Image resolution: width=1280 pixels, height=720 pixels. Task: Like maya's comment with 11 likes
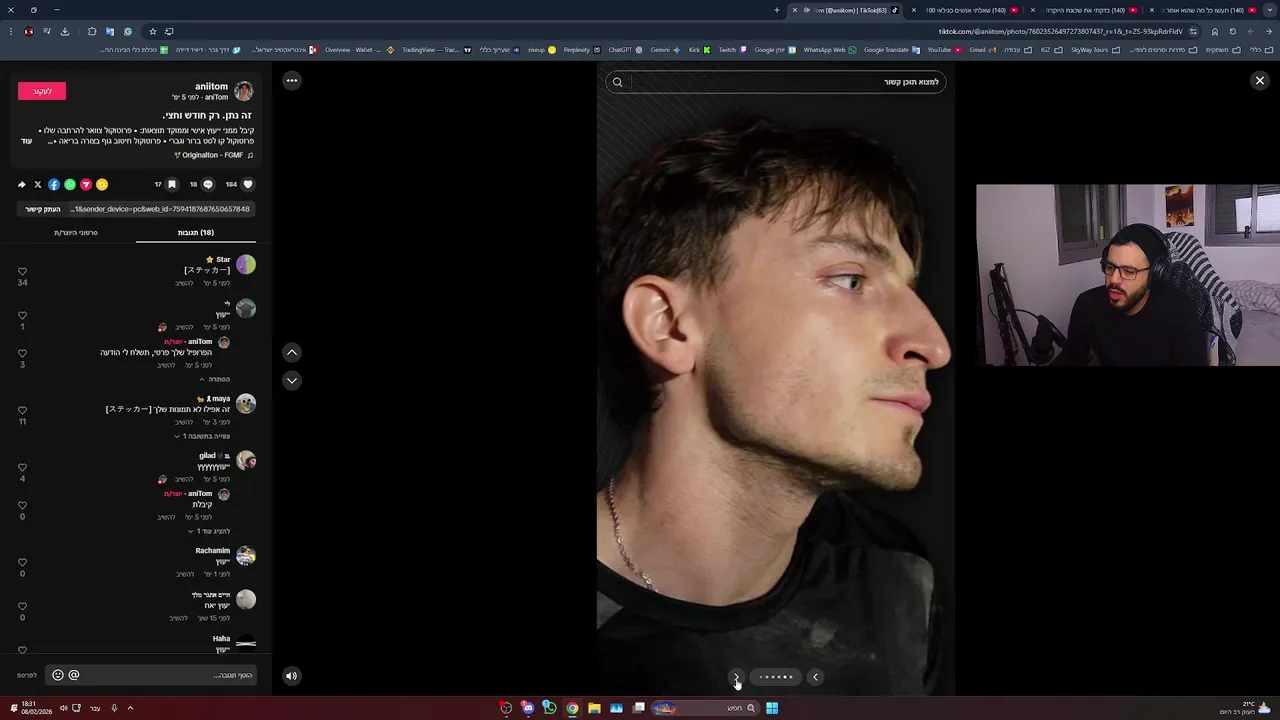(x=22, y=410)
